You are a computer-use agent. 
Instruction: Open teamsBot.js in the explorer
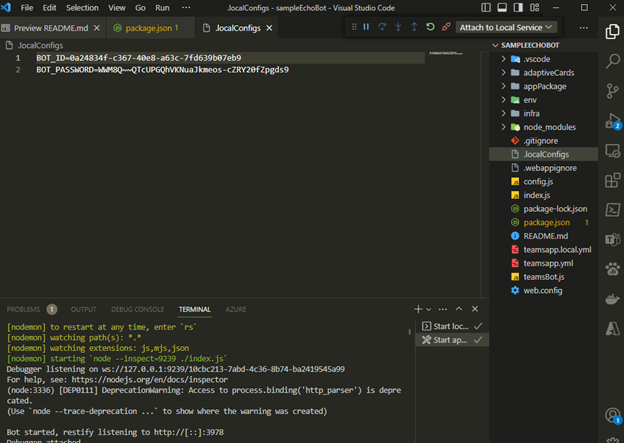coord(544,277)
